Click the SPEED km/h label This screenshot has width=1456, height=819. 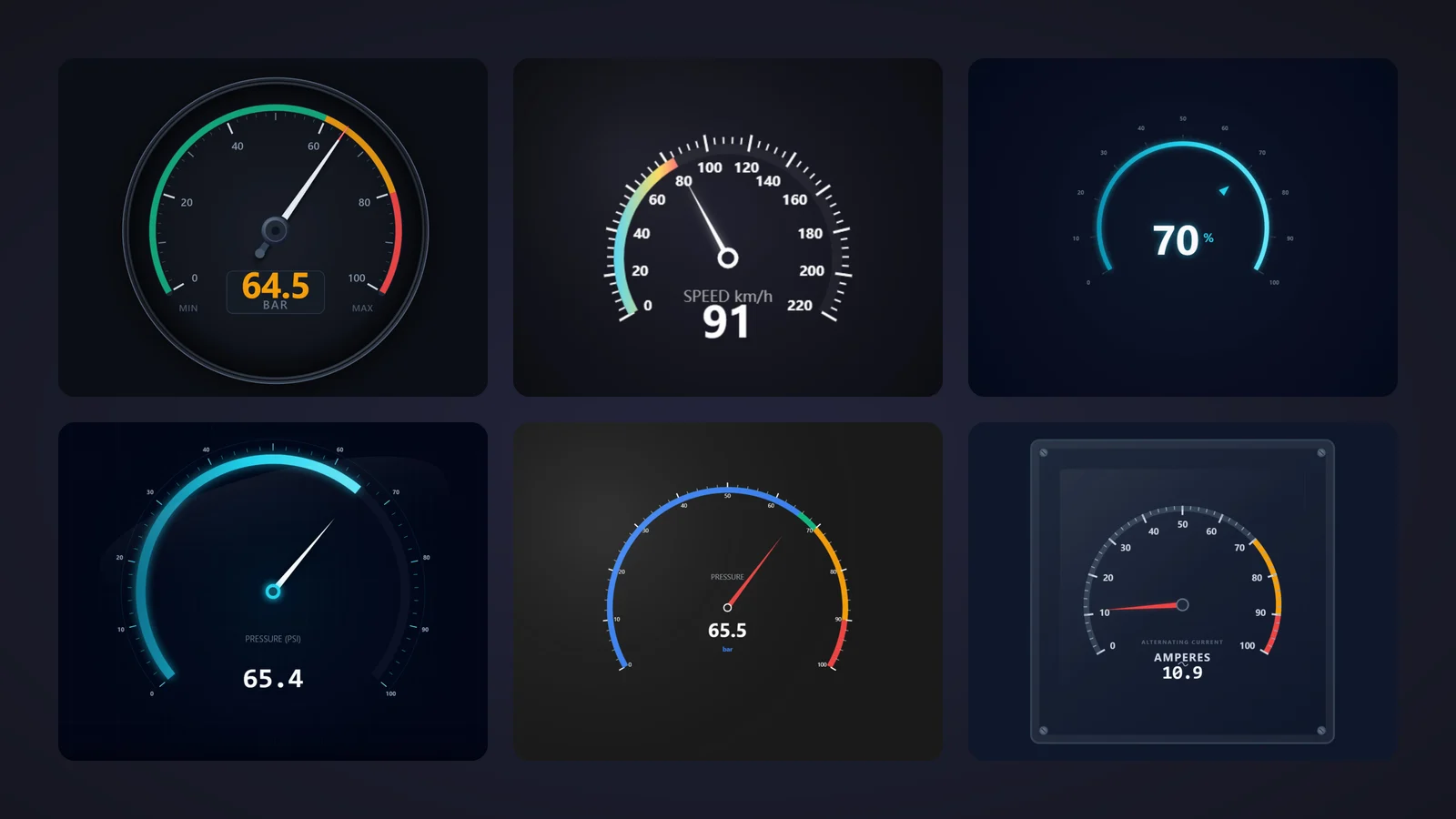[728, 296]
